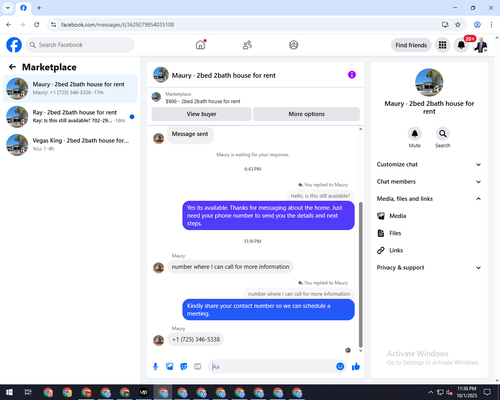Open Ray conversation in the list
The width and height of the screenshot is (500, 400).
pos(70,117)
